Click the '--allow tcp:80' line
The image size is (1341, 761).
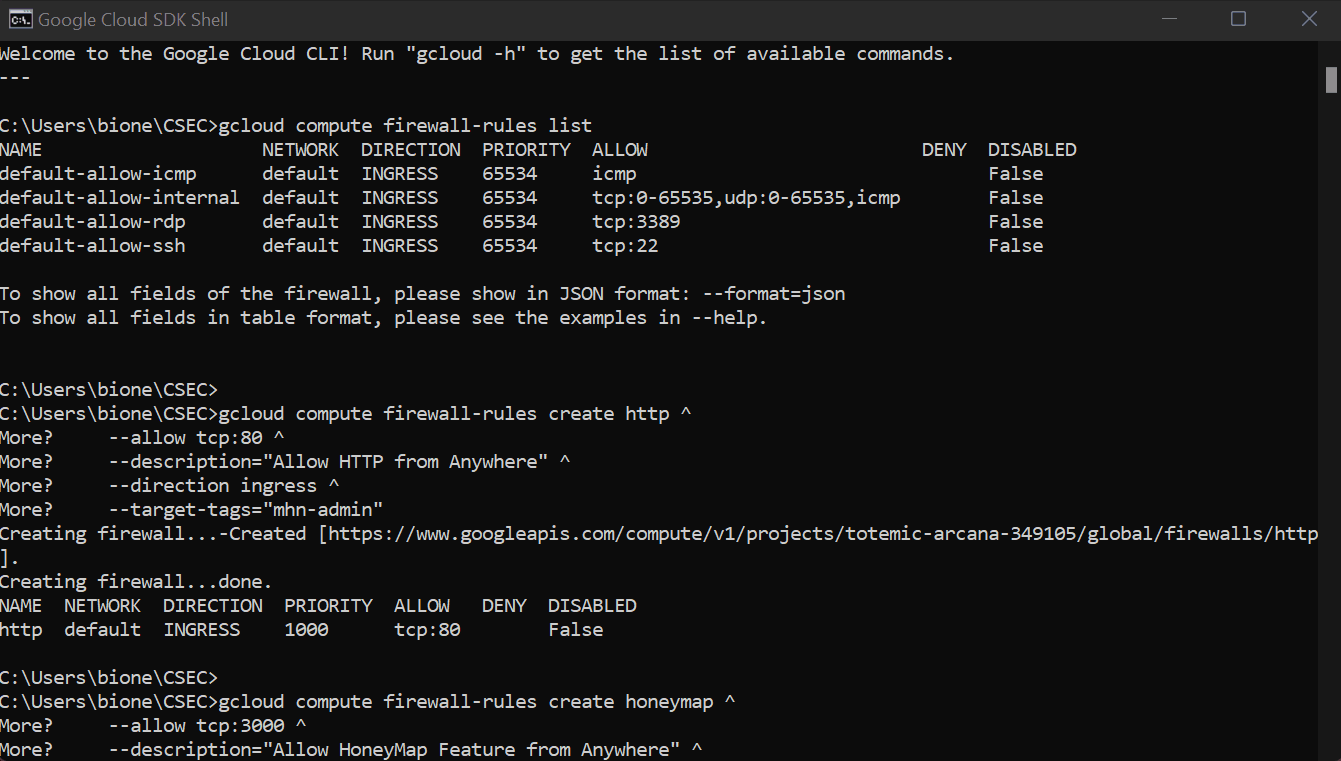pyautogui.click(x=196, y=438)
